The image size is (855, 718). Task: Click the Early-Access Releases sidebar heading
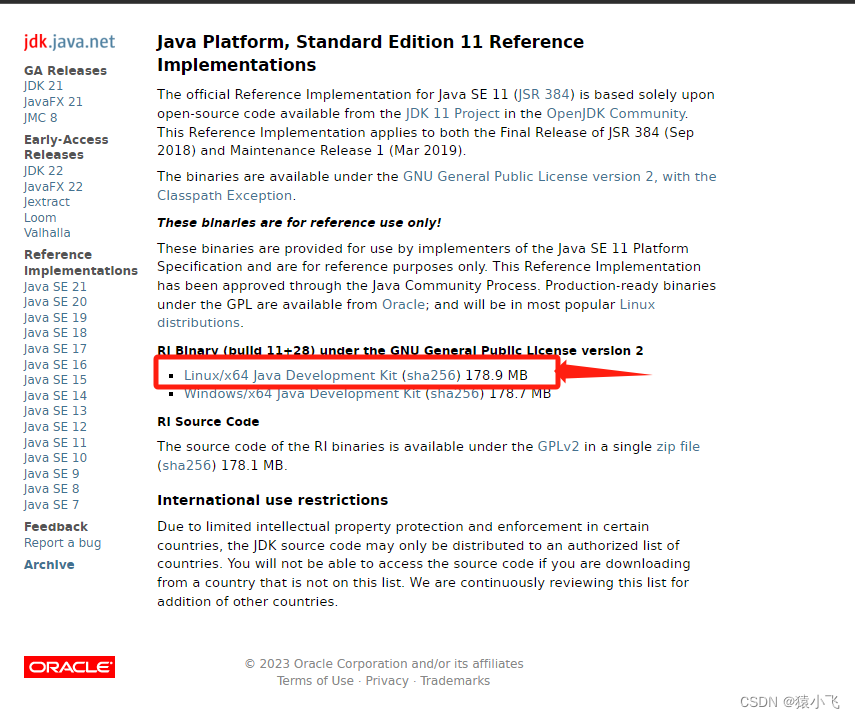click(x=66, y=147)
